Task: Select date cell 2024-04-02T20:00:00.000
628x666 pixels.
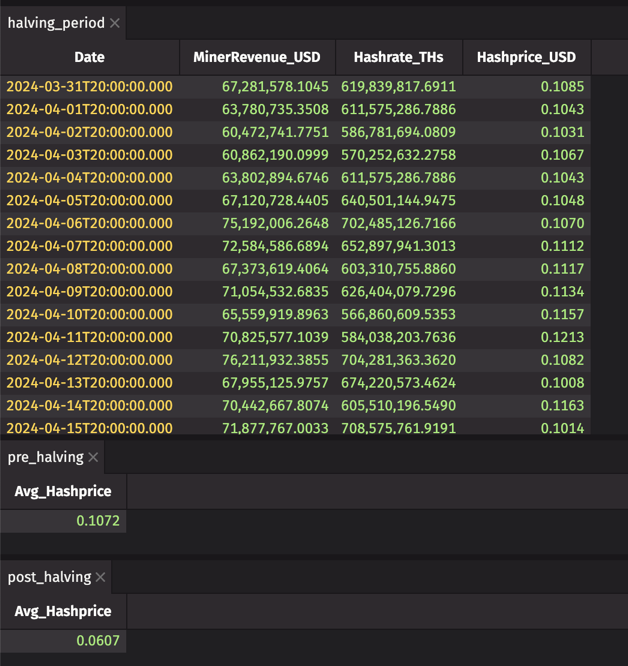Action: pyautogui.click(x=90, y=132)
